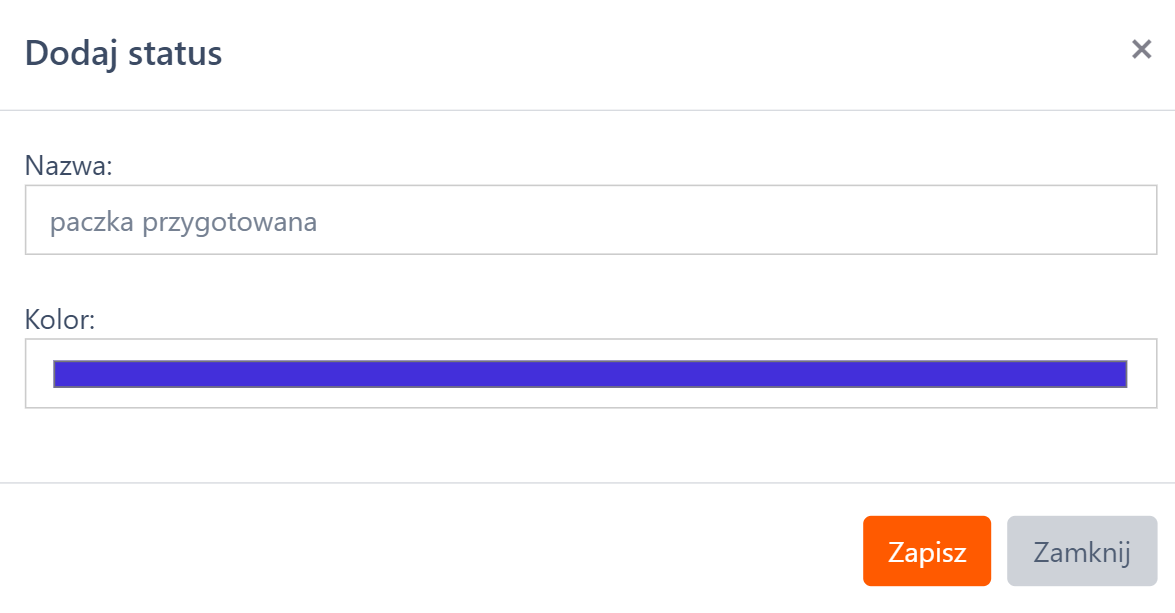Confirm adding status via orange button
Image resolution: width=1175 pixels, height=613 pixels.
[x=926, y=551]
